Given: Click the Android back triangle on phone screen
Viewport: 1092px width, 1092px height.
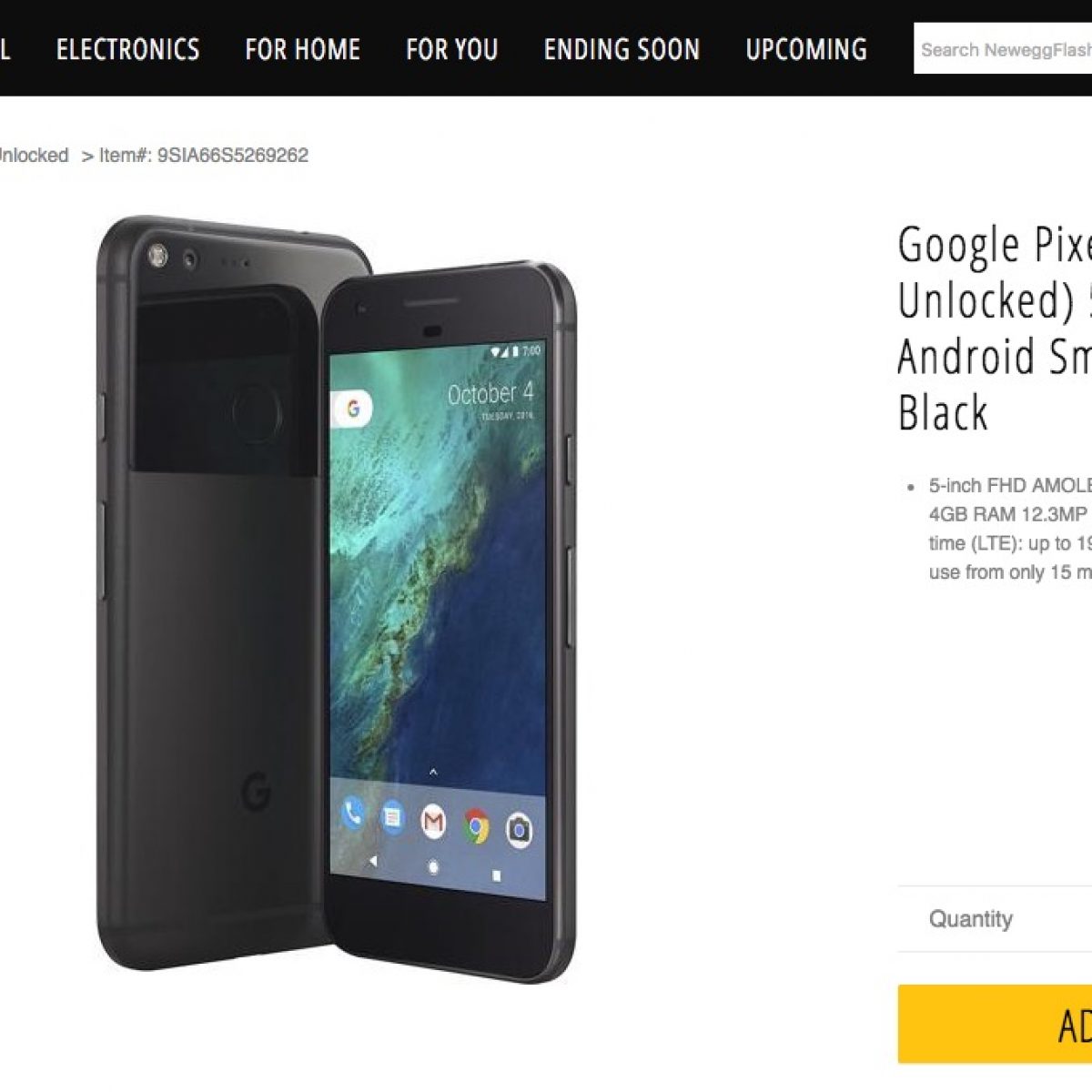Looking at the screenshot, I should point(373,860).
